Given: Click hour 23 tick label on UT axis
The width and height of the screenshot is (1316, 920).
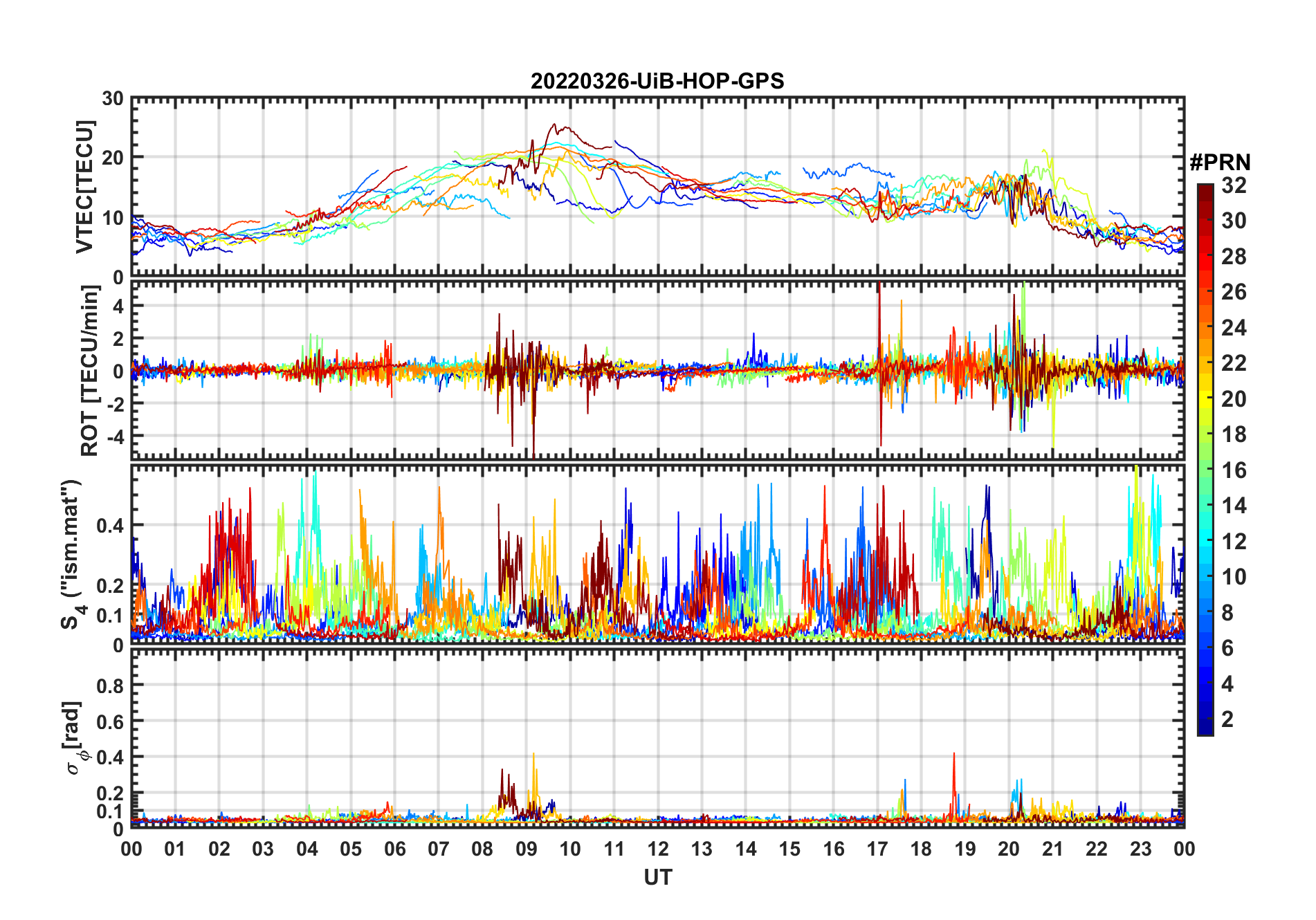Looking at the screenshot, I should pos(1140,849).
